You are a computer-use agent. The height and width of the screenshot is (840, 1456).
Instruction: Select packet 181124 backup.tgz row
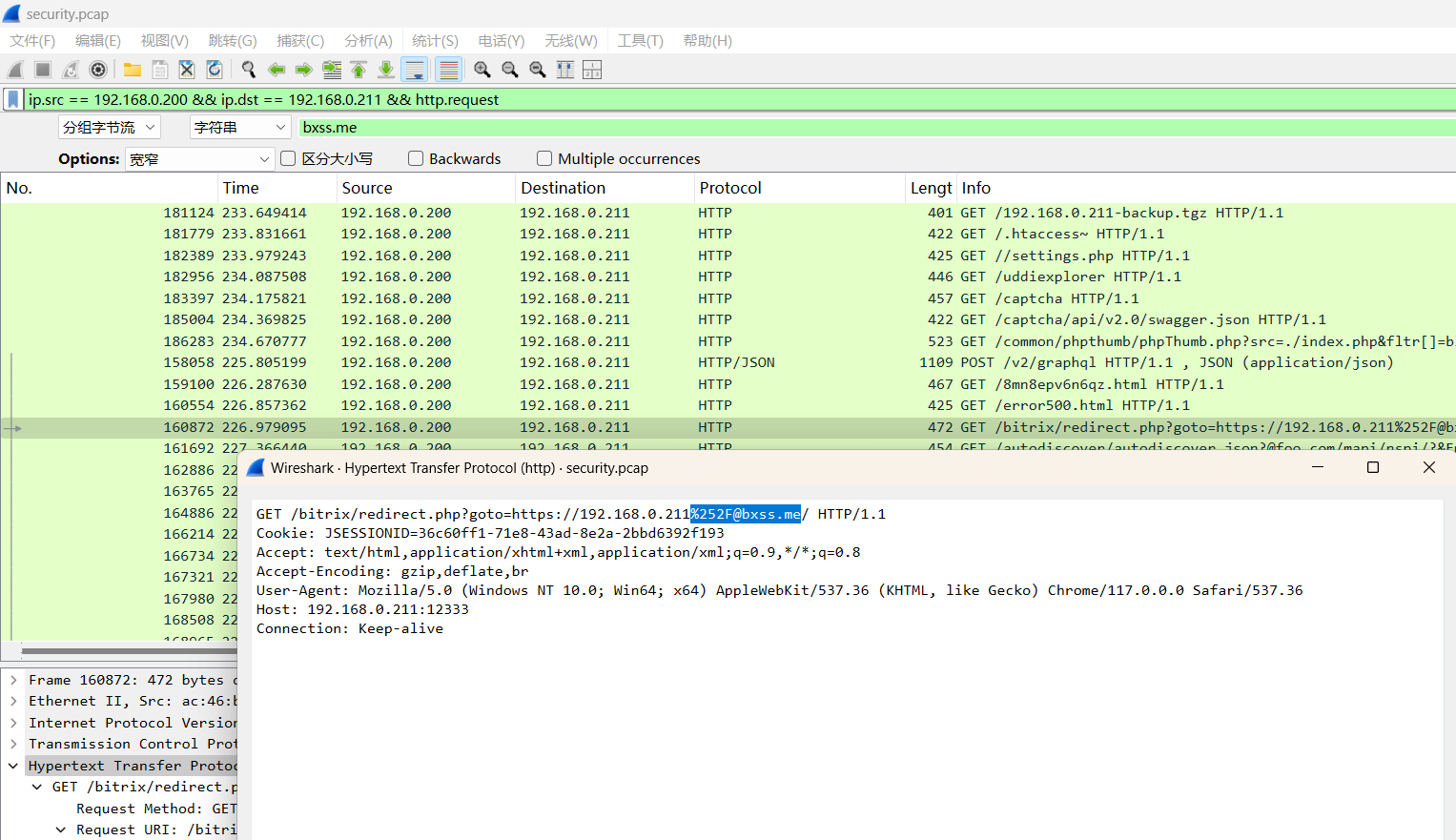(x=728, y=213)
